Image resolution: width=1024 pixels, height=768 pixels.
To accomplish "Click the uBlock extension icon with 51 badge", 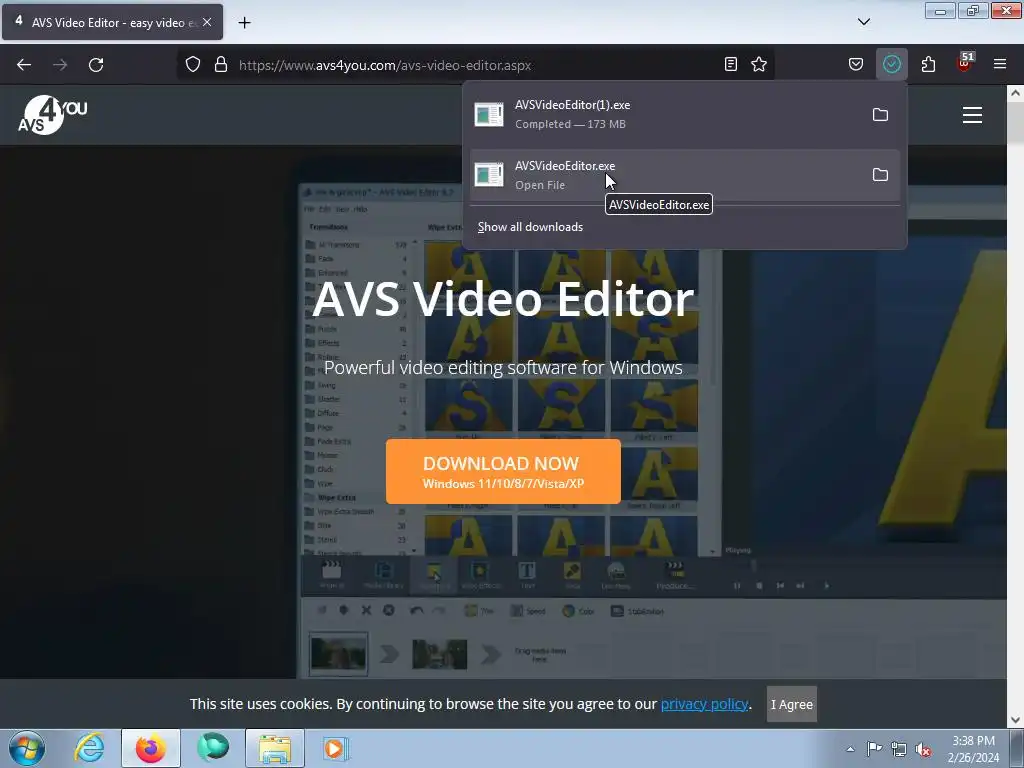I will [964, 63].
